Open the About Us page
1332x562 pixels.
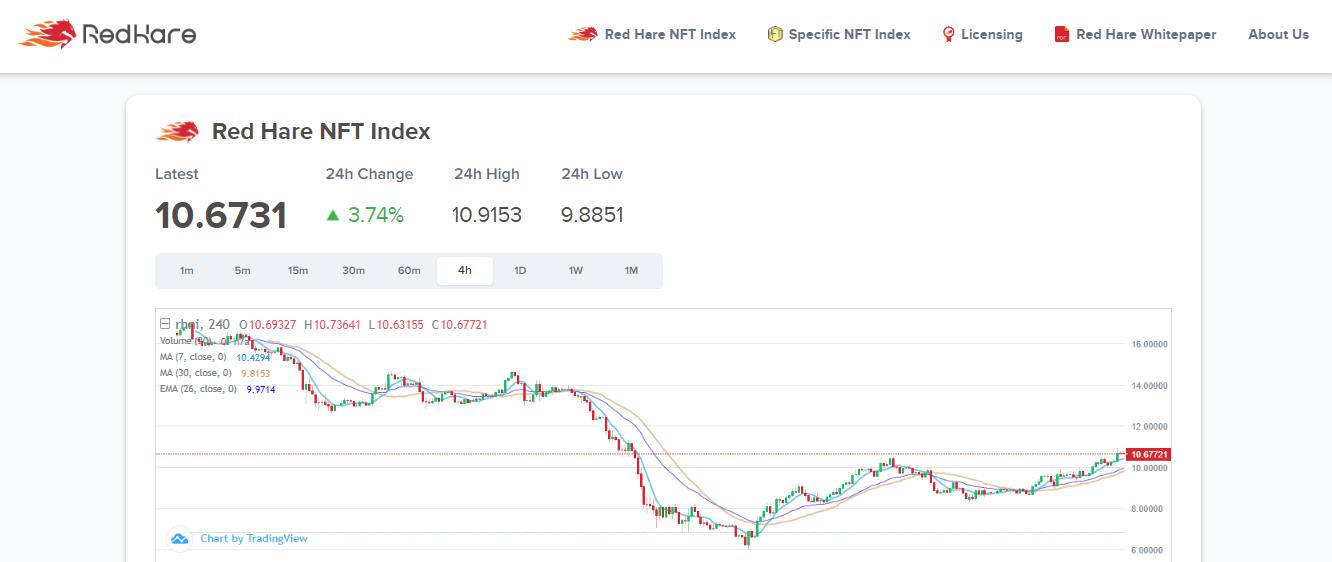click(1278, 35)
